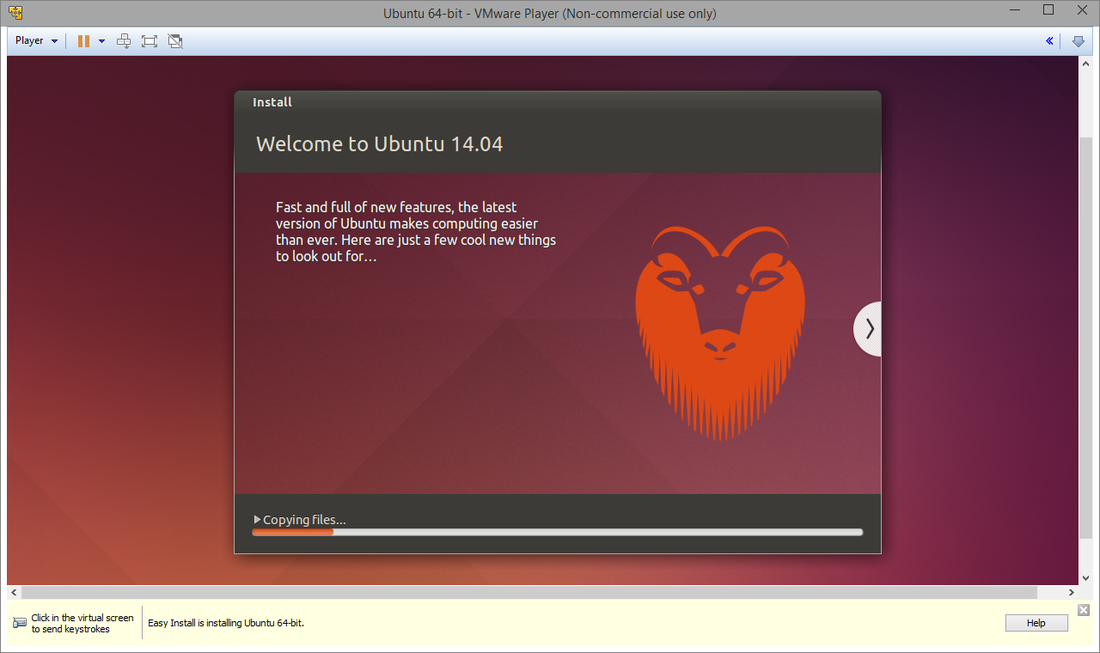Show the next installer slide
1100x653 pixels.
(868, 329)
